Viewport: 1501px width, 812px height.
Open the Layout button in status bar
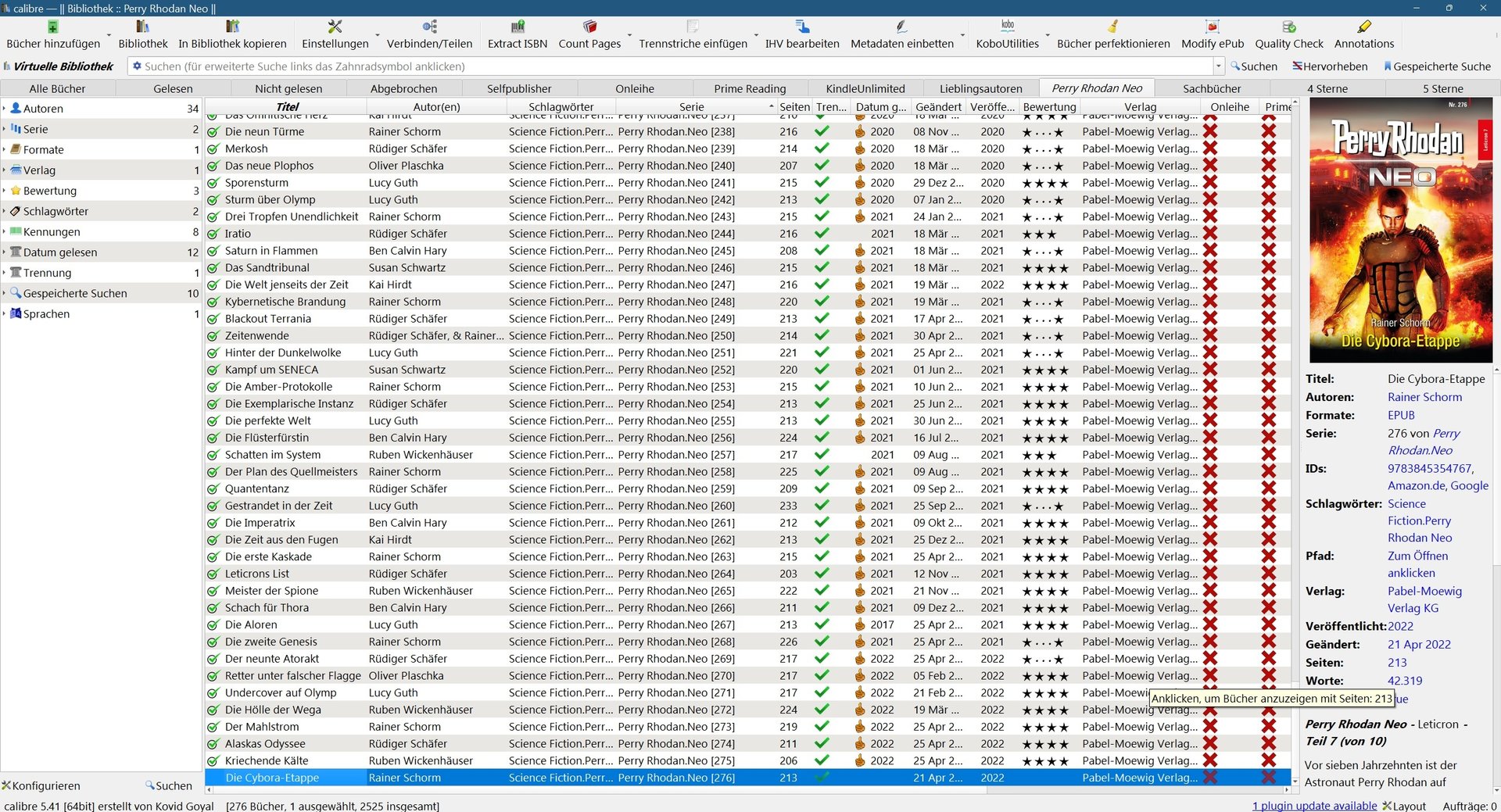(1404, 806)
